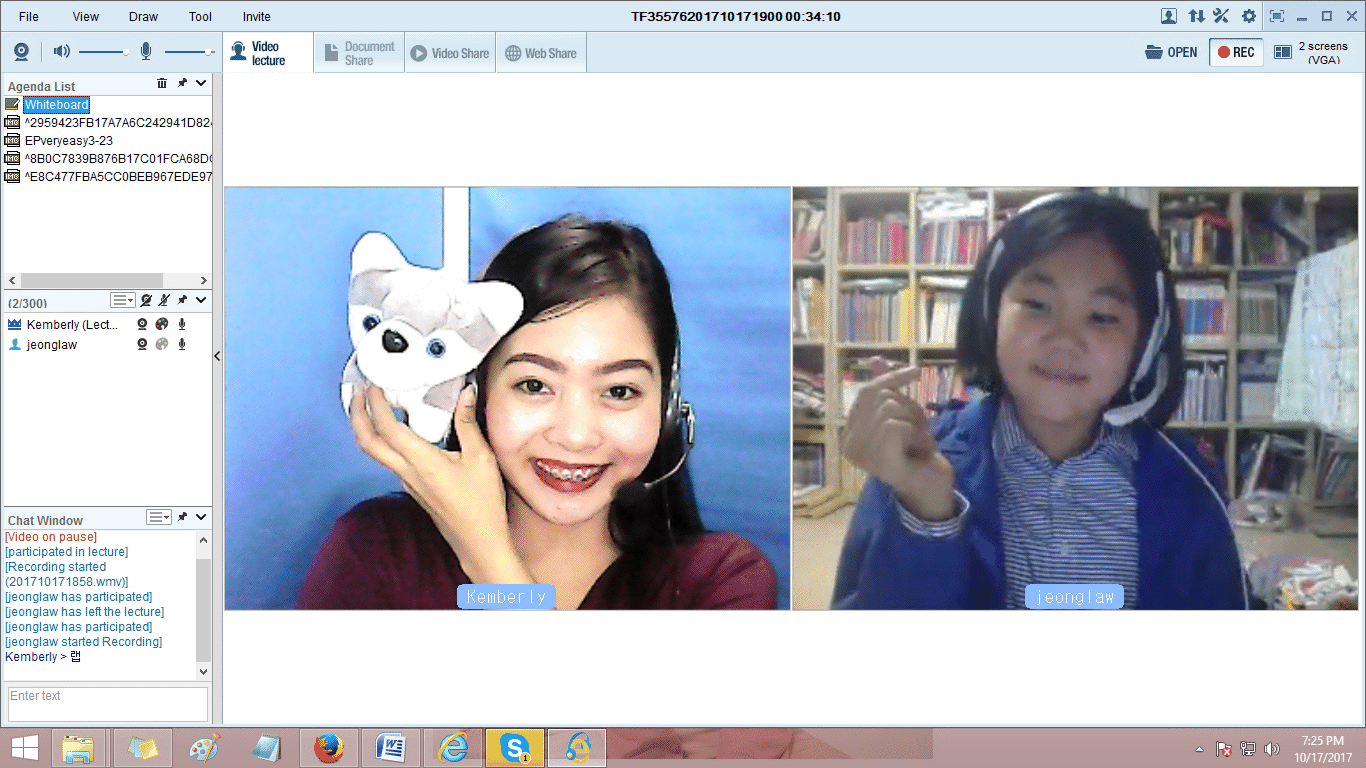The image size is (1366, 768).
Task: Pin the Agenda List panel
Action: point(182,84)
